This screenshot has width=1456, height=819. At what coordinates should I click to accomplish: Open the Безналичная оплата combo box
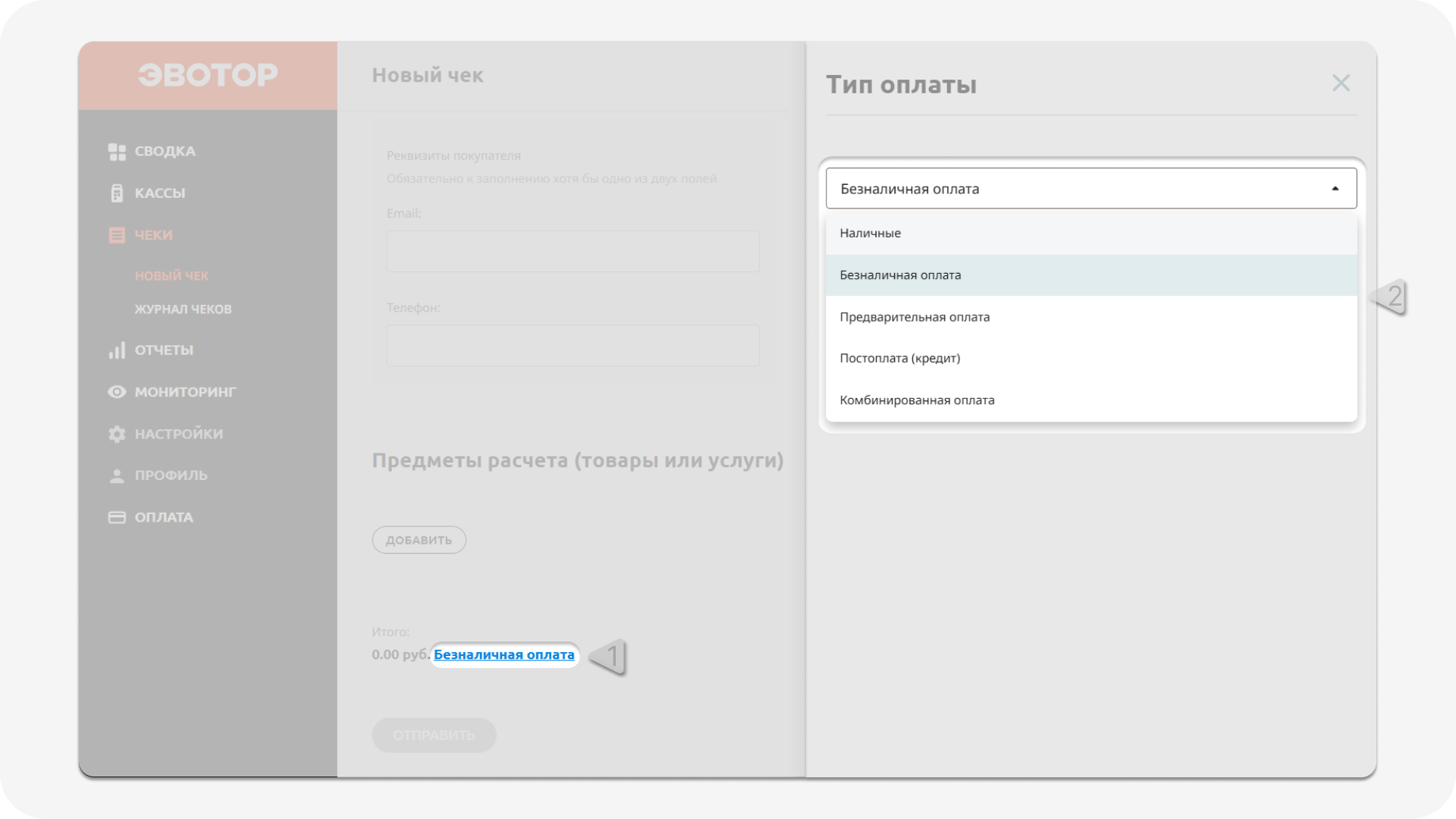1062,187
